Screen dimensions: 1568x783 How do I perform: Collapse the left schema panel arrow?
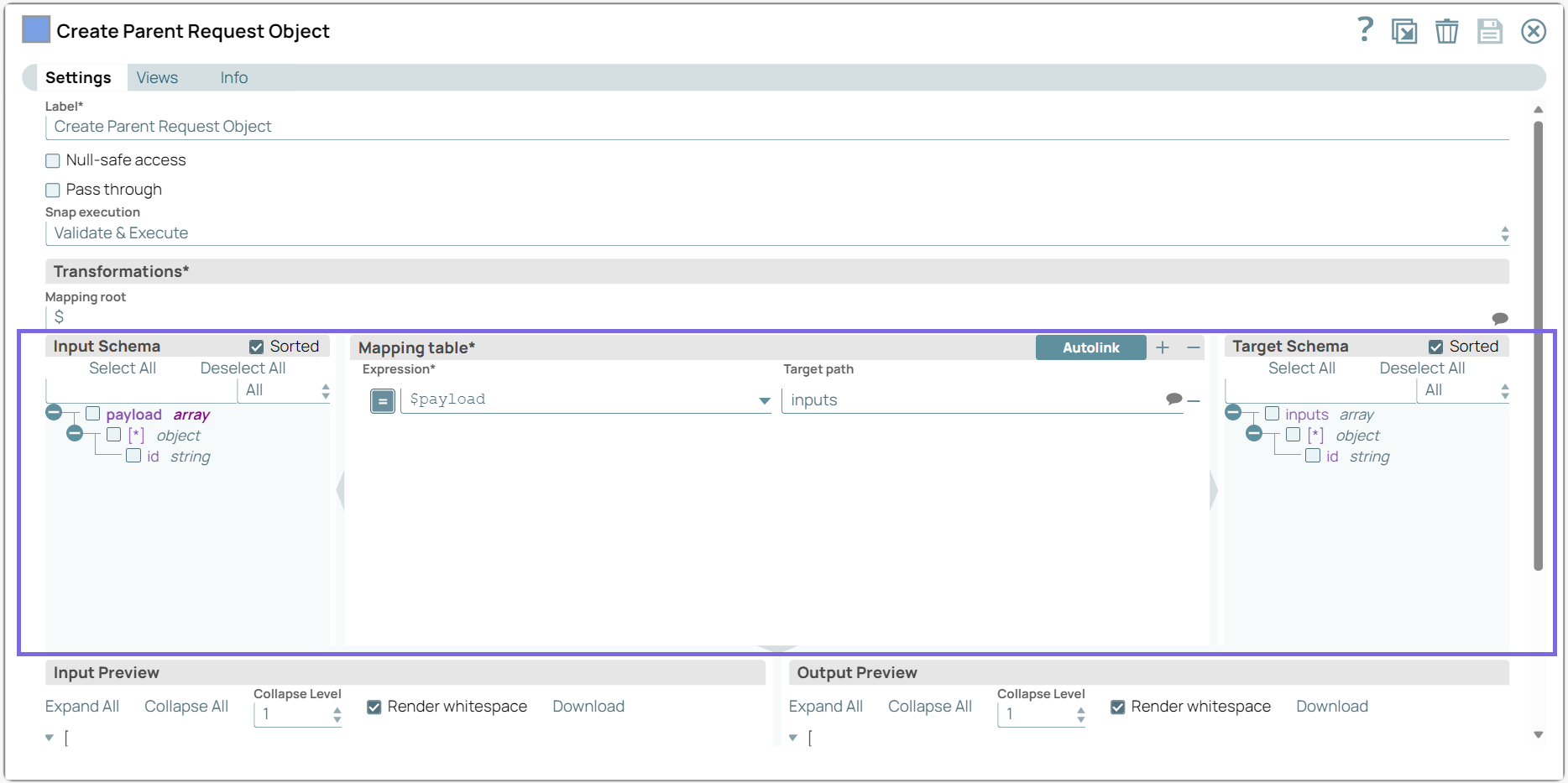tap(340, 491)
